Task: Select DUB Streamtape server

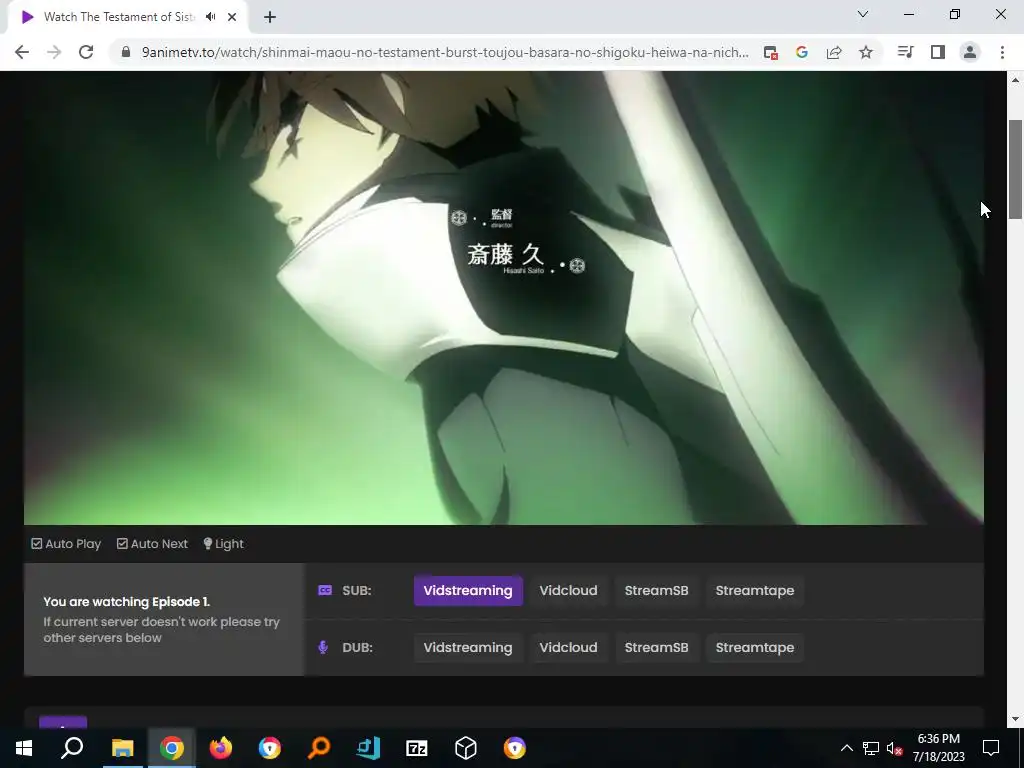Action: pyautogui.click(x=755, y=648)
